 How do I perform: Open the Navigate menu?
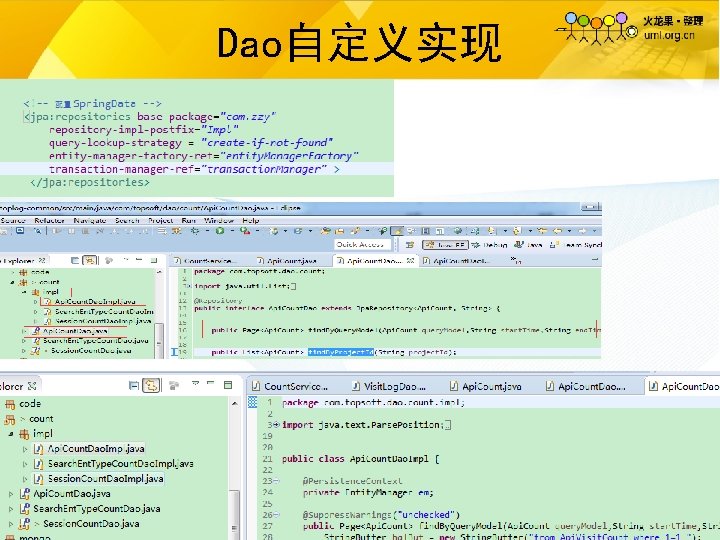(90, 220)
